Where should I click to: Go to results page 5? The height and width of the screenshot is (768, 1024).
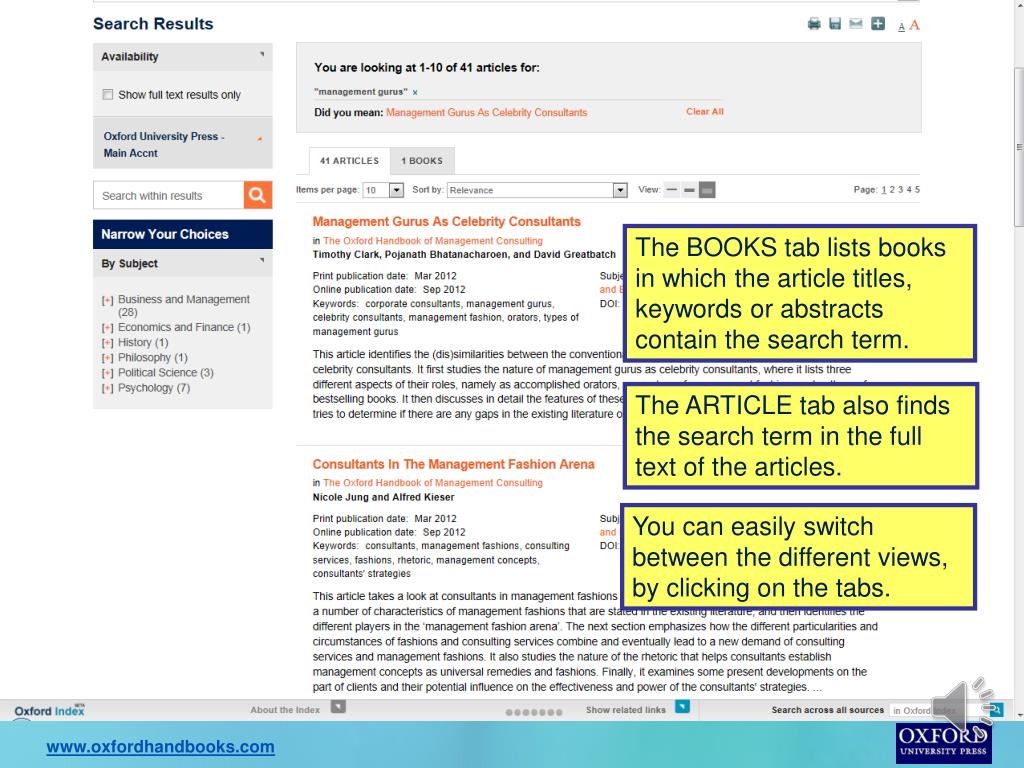point(918,190)
